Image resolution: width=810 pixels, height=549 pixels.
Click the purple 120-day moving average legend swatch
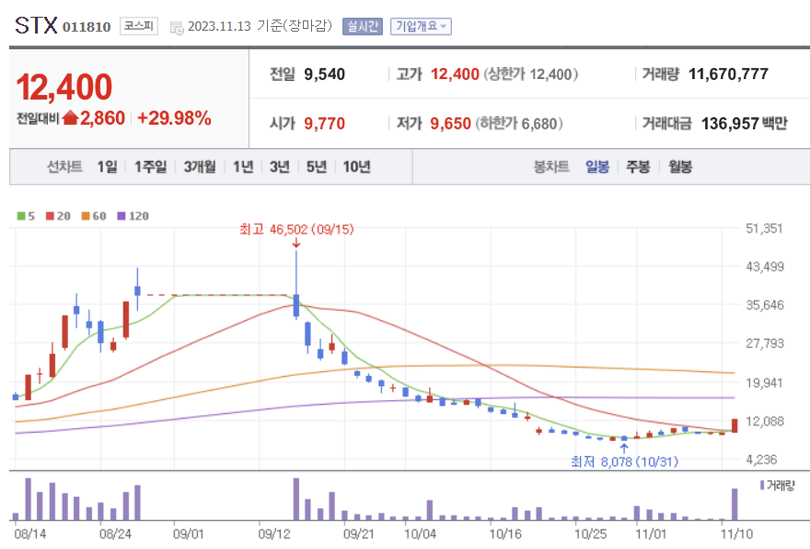pyautogui.click(x=121, y=216)
